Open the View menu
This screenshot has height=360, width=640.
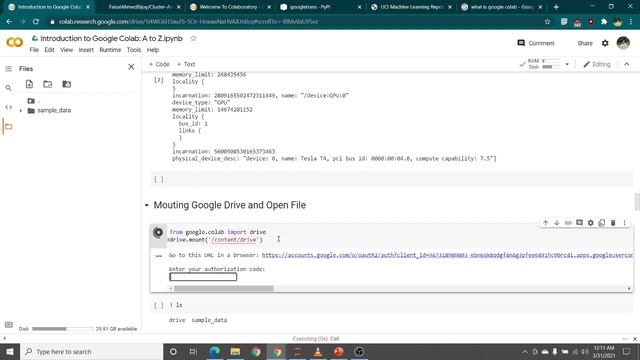pos(66,50)
